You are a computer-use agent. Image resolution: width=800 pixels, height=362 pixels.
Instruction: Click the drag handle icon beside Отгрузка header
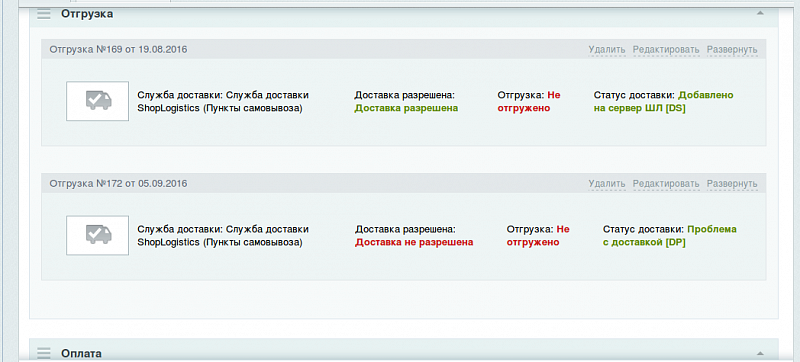click(x=44, y=14)
